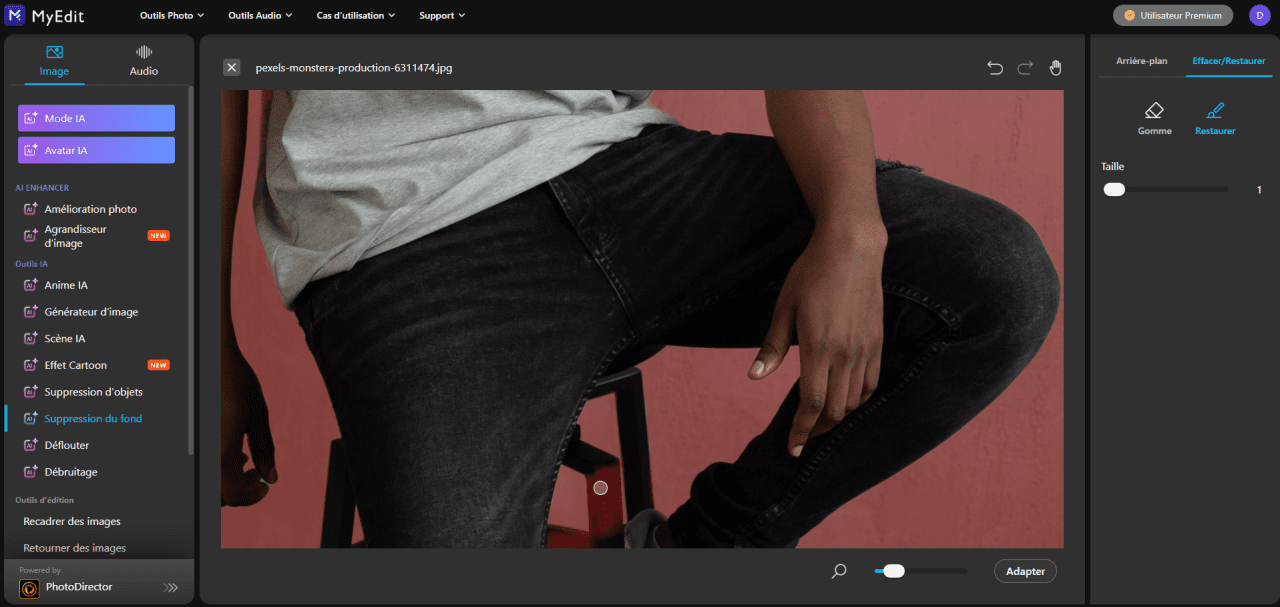
Task: Click the Anime IA icon
Action: pyautogui.click(x=31, y=285)
